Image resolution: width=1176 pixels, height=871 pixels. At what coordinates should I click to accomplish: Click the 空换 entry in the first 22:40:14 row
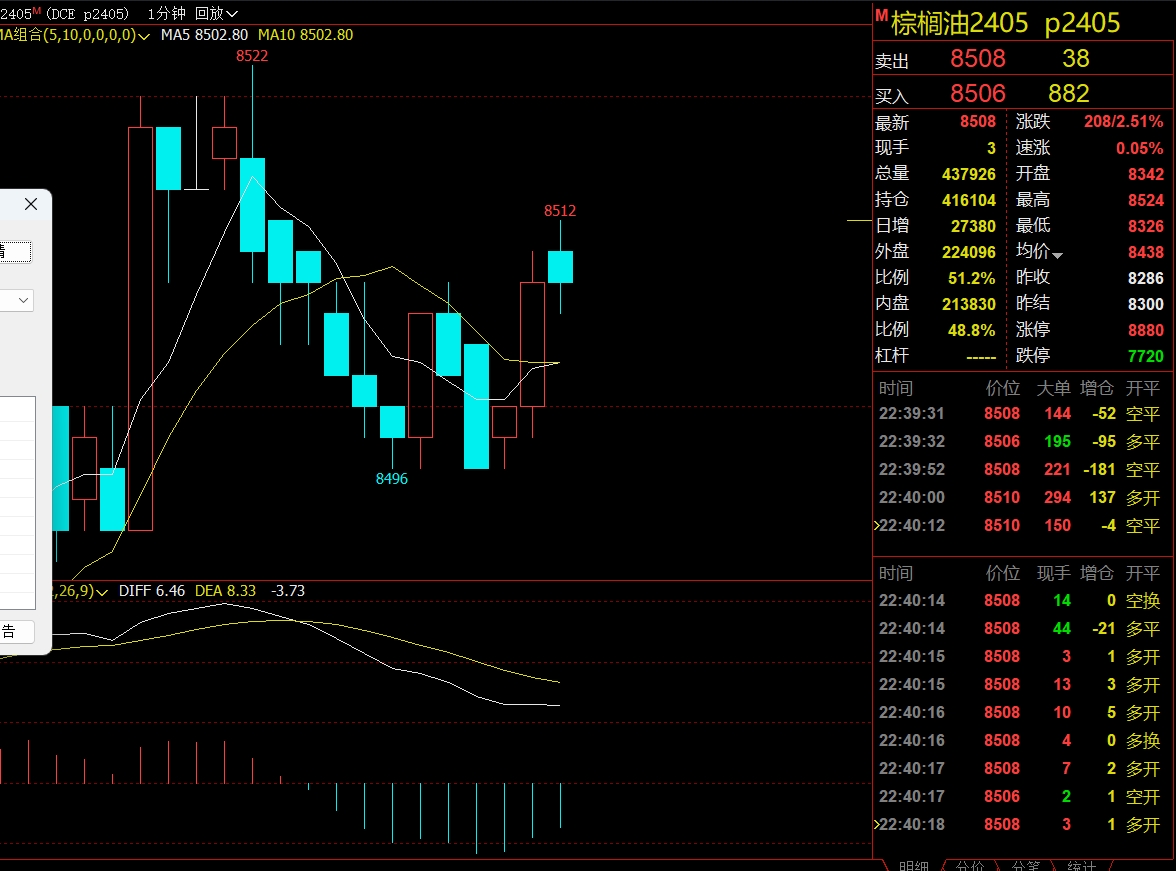(1143, 600)
